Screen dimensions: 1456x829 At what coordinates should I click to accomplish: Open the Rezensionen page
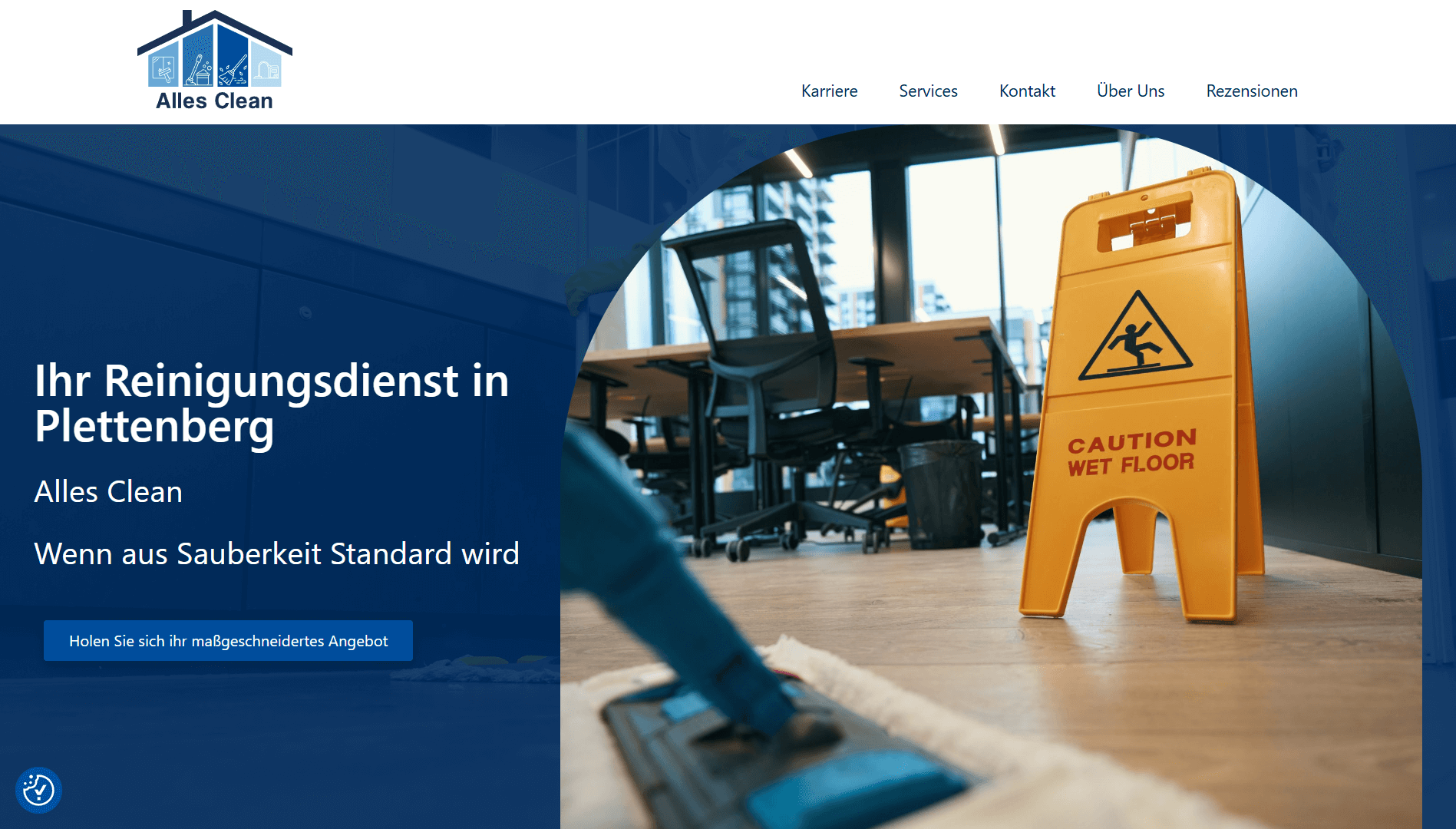point(1251,91)
